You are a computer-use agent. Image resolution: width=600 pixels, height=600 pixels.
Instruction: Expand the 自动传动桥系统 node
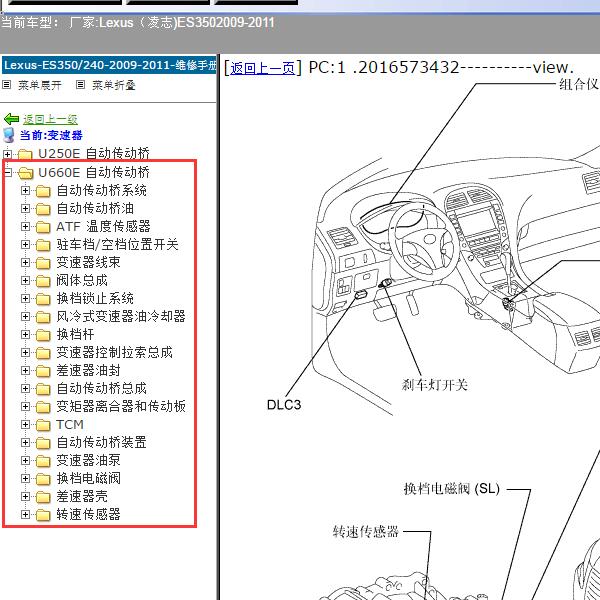(x=25, y=190)
